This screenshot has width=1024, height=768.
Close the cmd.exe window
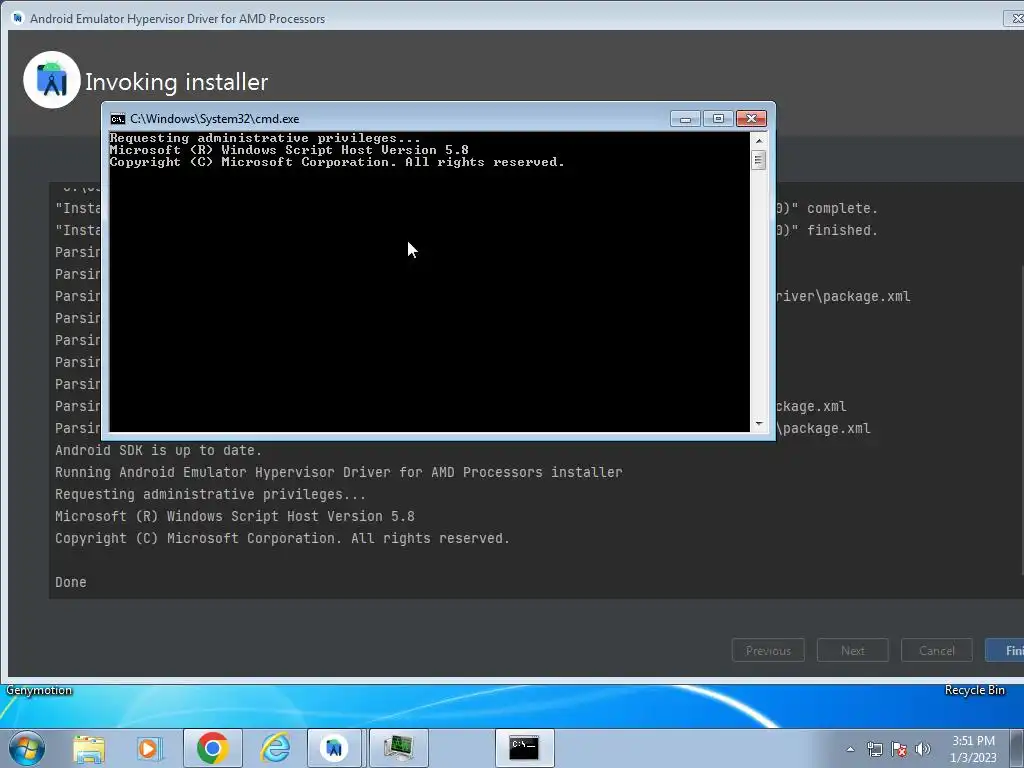(751, 119)
